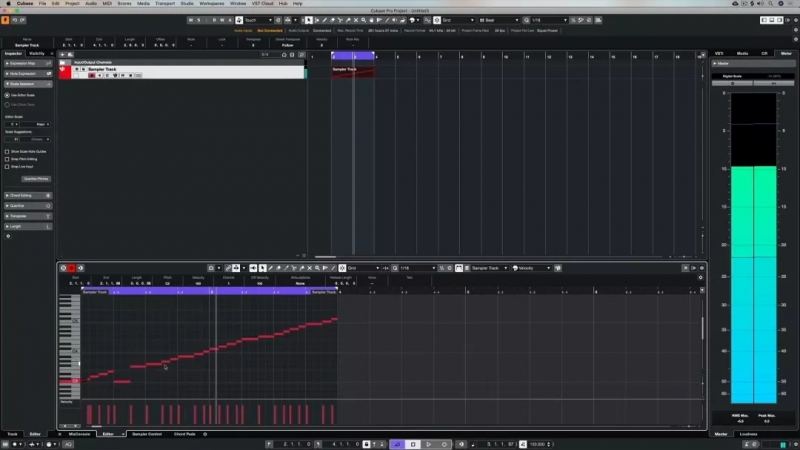
Task: Click the Record button in transport bar
Action: click(444, 444)
